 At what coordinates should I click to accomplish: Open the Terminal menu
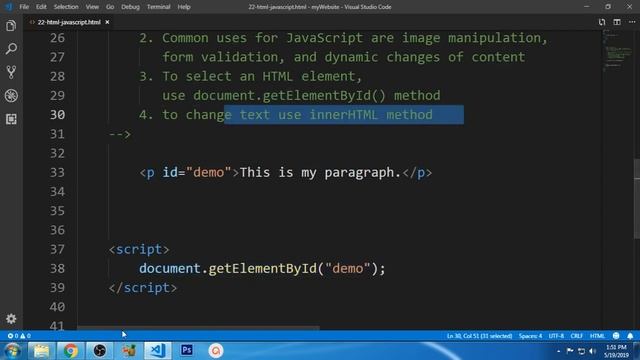click(x=158, y=7)
